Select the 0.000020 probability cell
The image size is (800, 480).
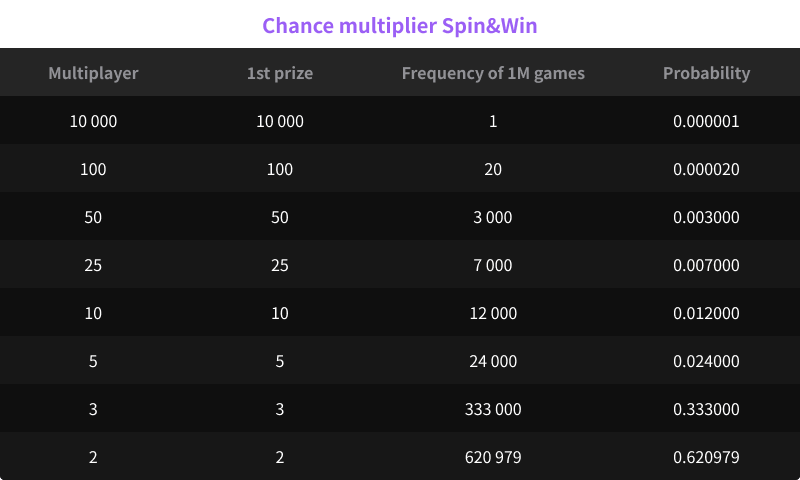706,169
